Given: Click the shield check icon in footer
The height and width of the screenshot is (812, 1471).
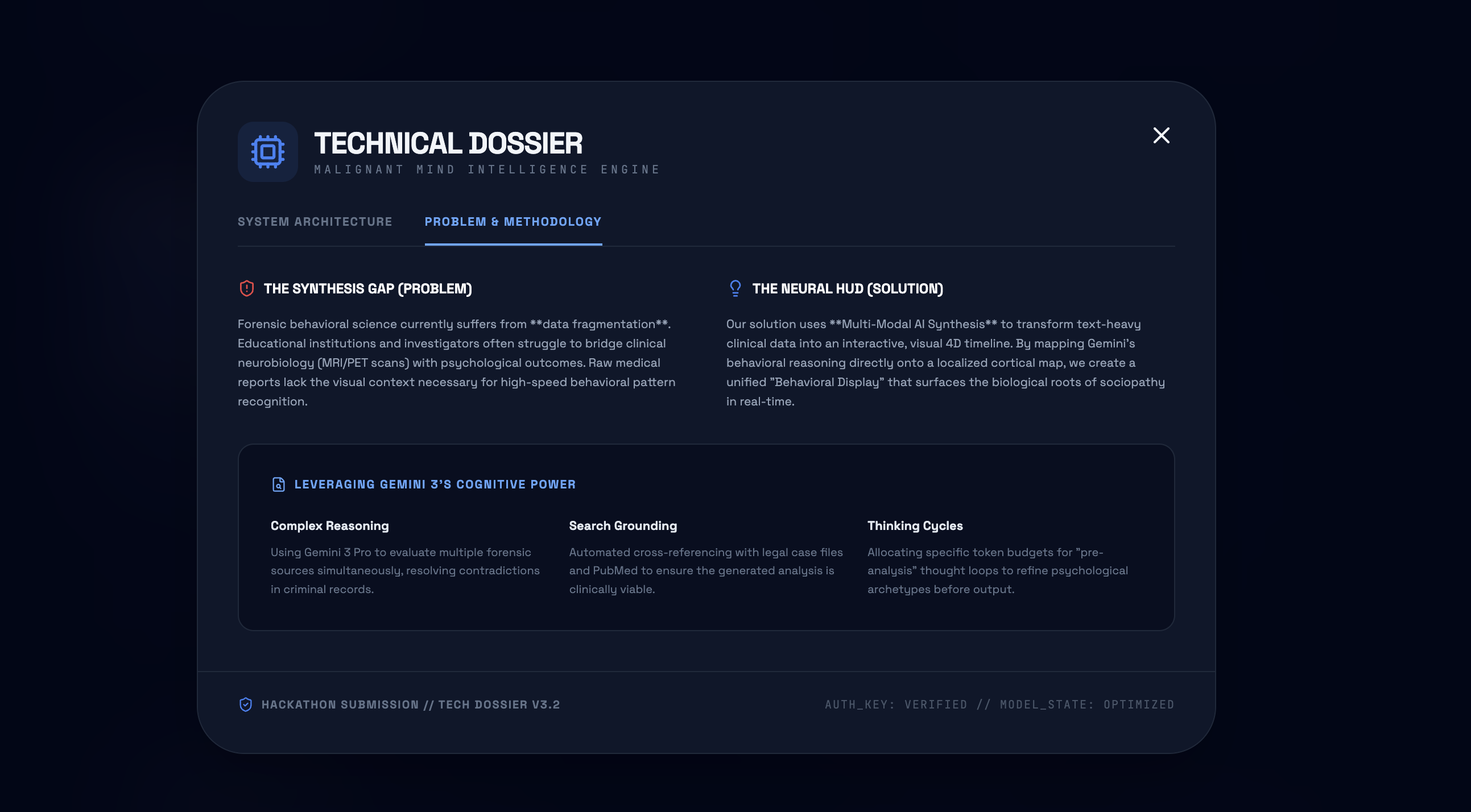Looking at the screenshot, I should (246, 704).
